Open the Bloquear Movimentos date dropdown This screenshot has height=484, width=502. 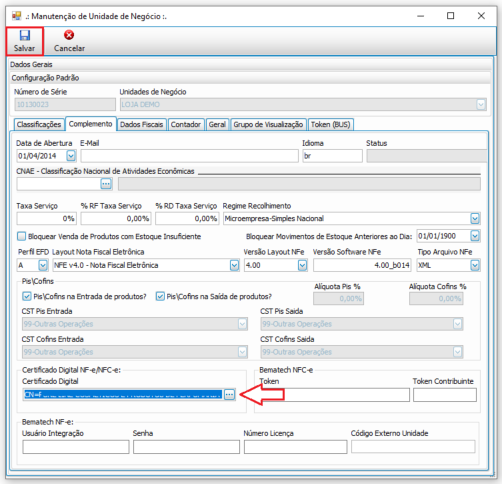point(475,236)
